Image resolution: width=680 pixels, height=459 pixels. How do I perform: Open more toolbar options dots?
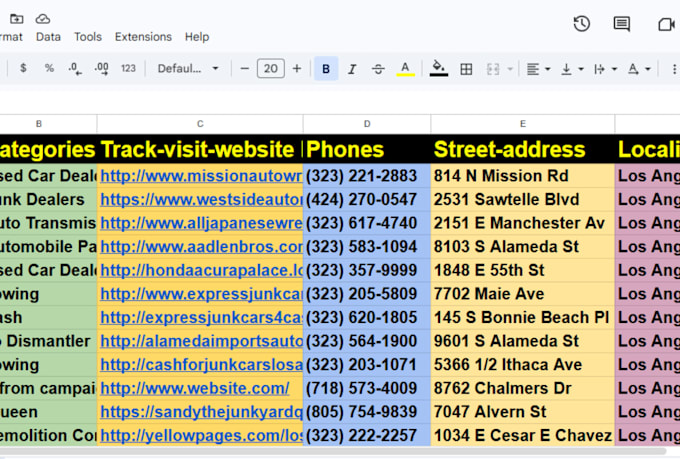pos(673,69)
